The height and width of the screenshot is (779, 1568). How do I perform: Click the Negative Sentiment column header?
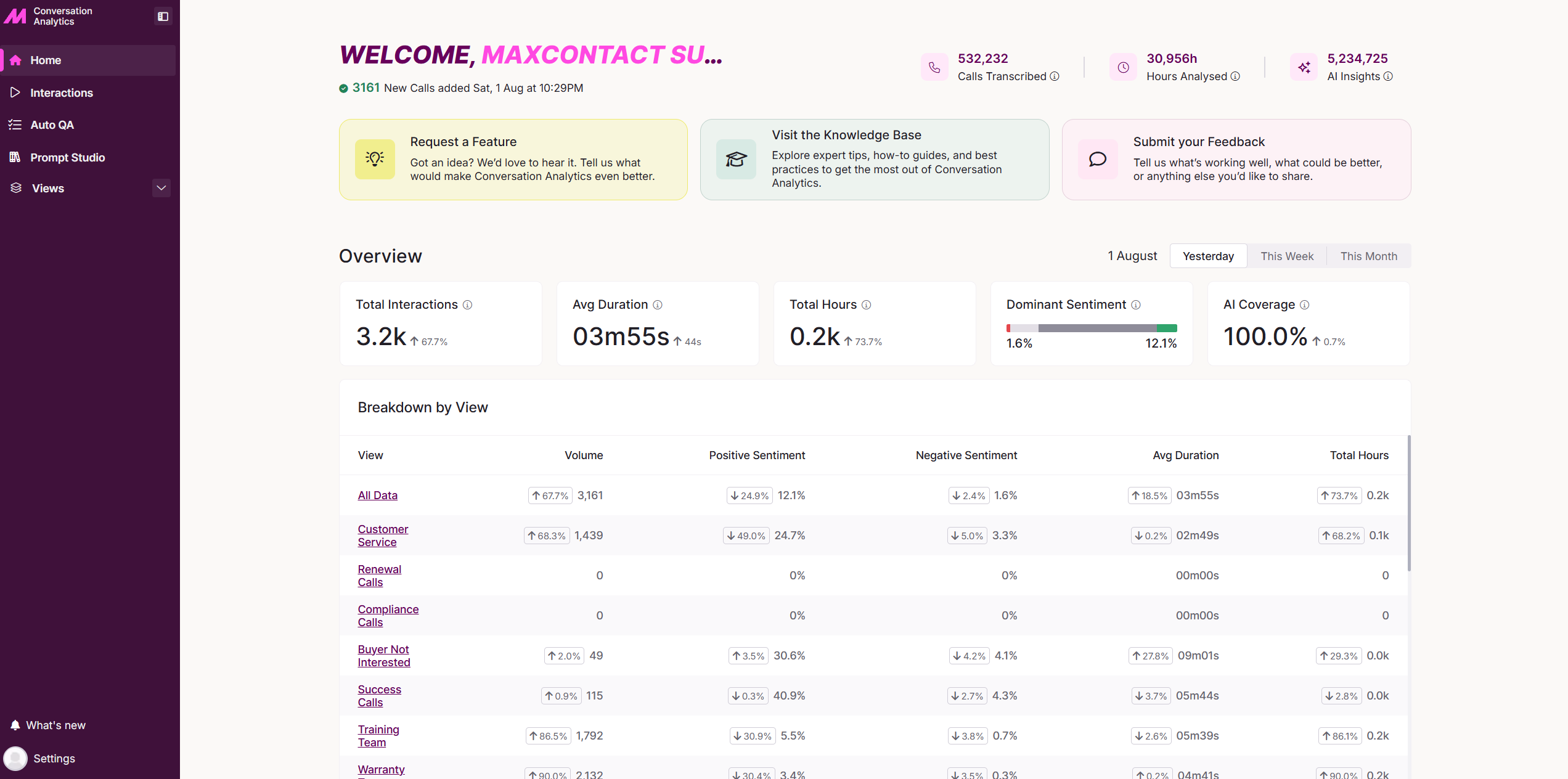pyautogui.click(x=966, y=455)
